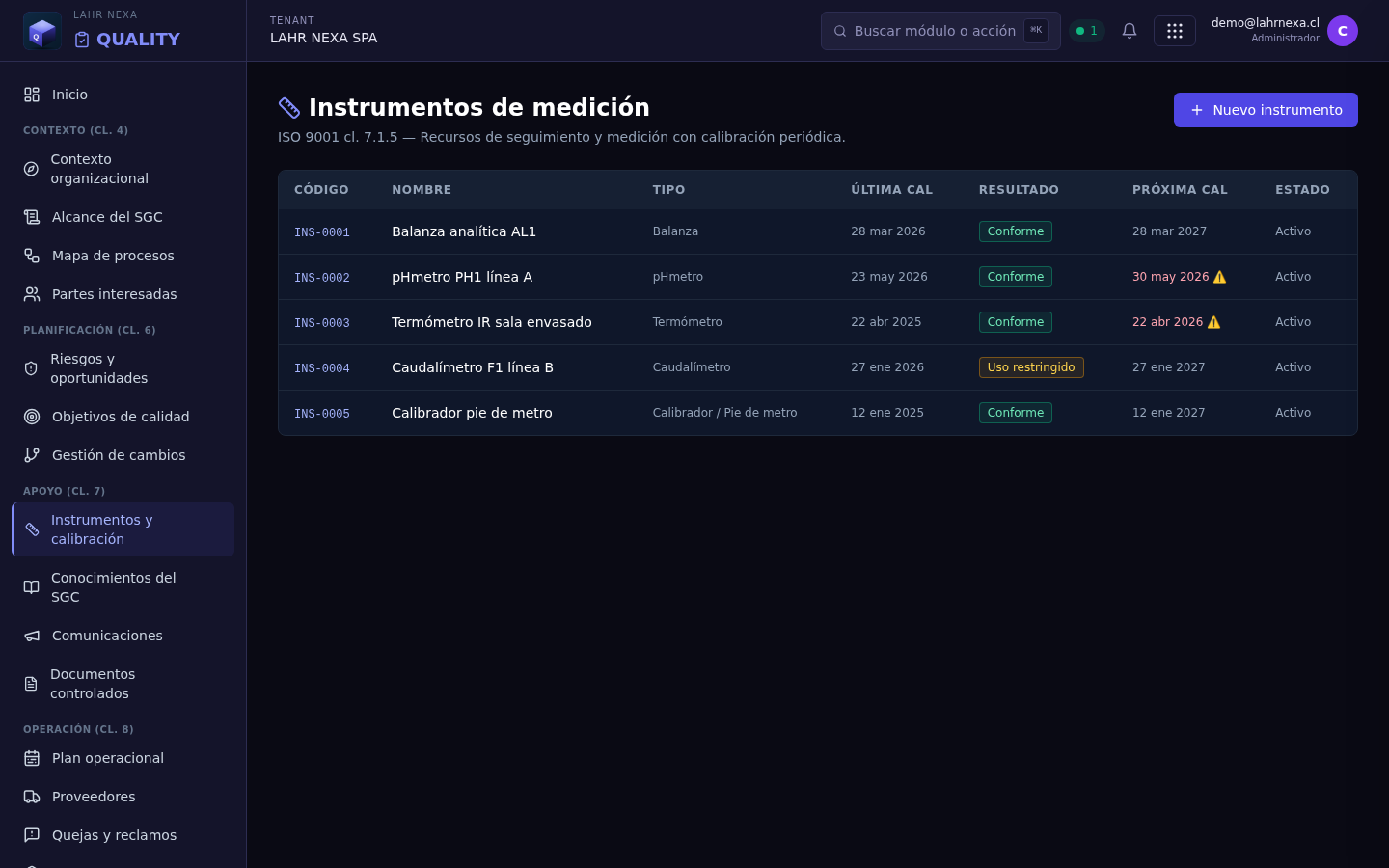Click the document icon for Documentos controlados

point(31,684)
